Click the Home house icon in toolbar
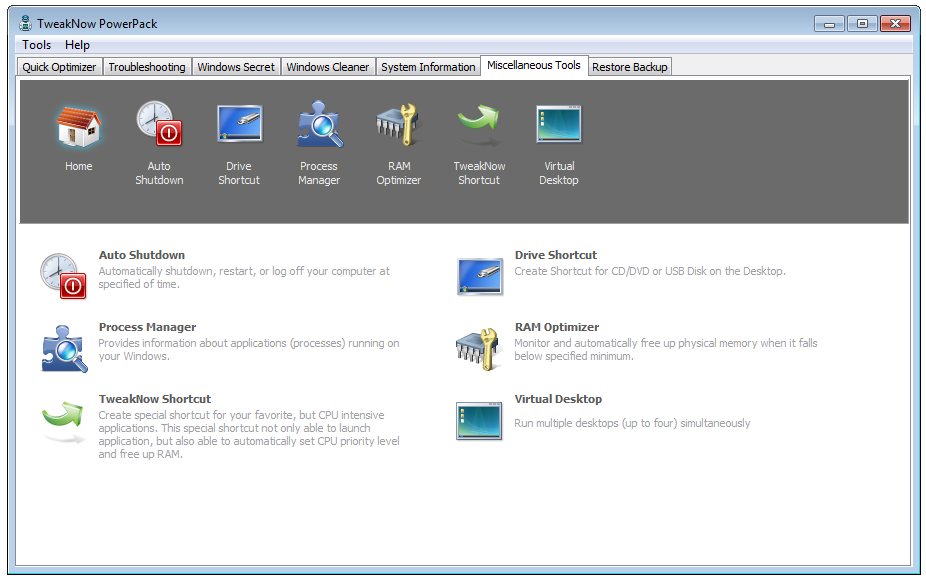This screenshot has width=926, height=583. coord(79,126)
